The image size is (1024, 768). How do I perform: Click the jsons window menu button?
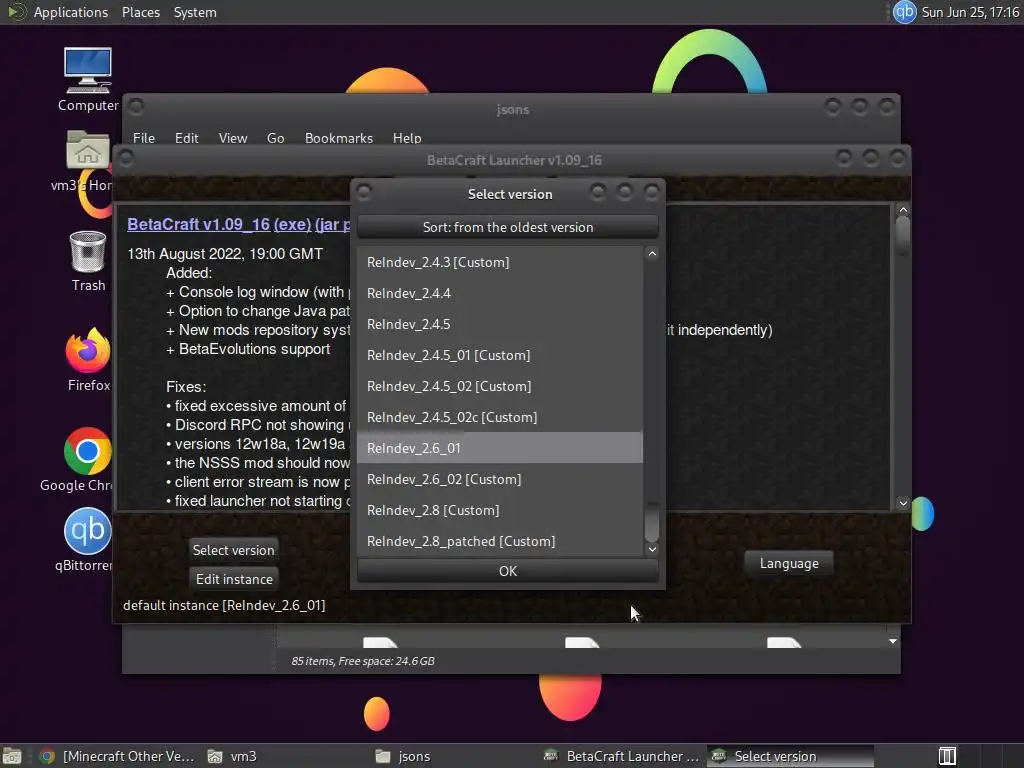tap(136, 106)
